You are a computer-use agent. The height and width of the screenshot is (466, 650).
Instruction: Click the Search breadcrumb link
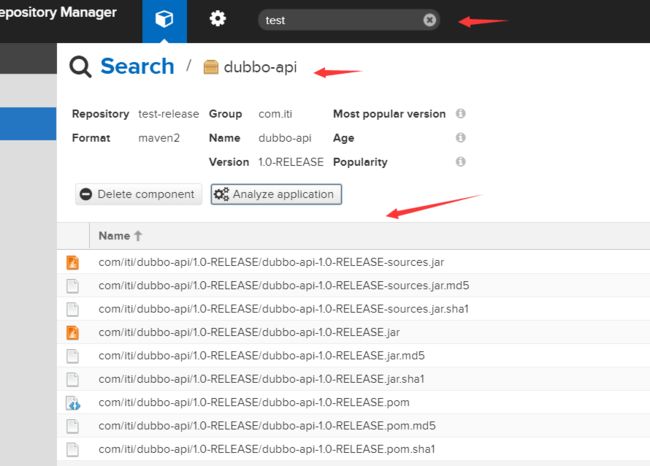137,66
